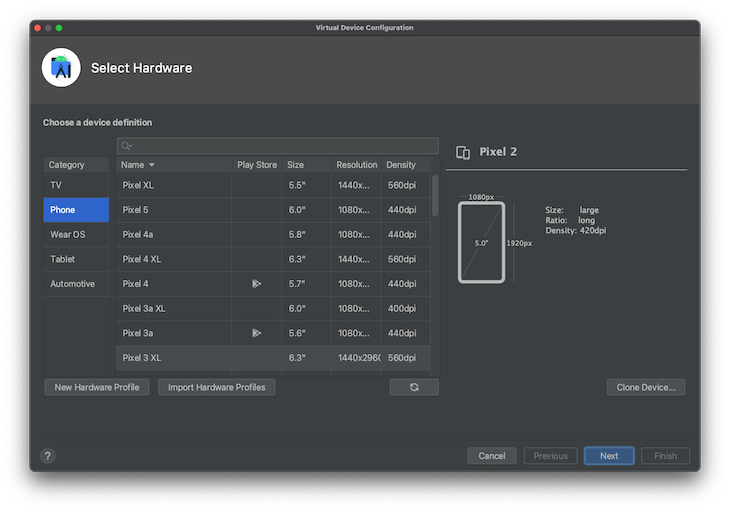Viewport: 730px width, 511px height.
Task: Click the device icon next to Pixel 2
Action: click(x=463, y=152)
